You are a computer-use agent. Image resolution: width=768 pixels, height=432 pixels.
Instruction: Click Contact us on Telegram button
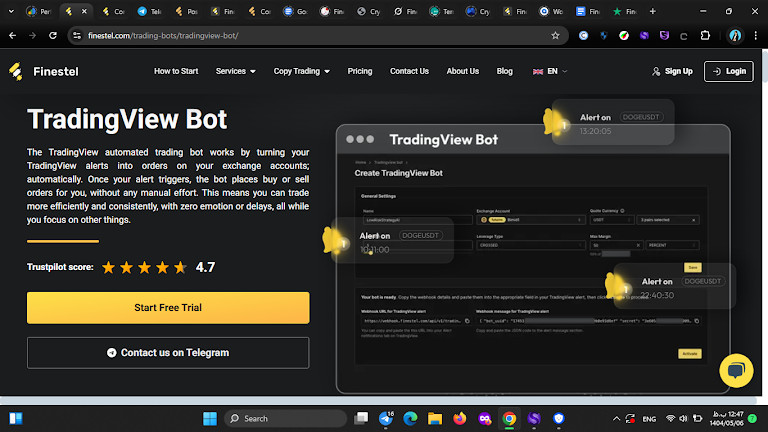tap(168, 353)
